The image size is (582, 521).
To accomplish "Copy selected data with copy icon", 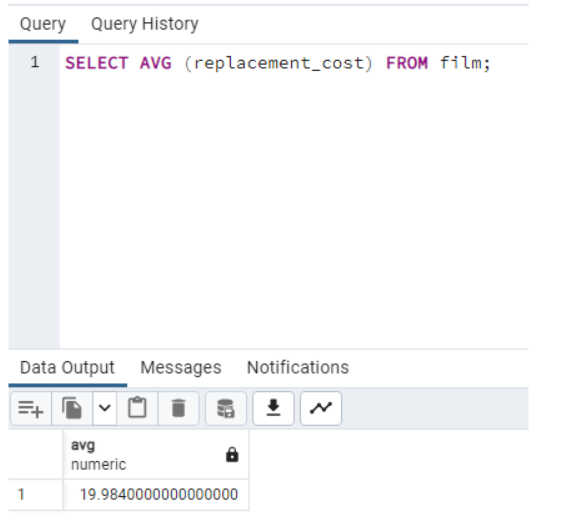I will coord(72,409).
